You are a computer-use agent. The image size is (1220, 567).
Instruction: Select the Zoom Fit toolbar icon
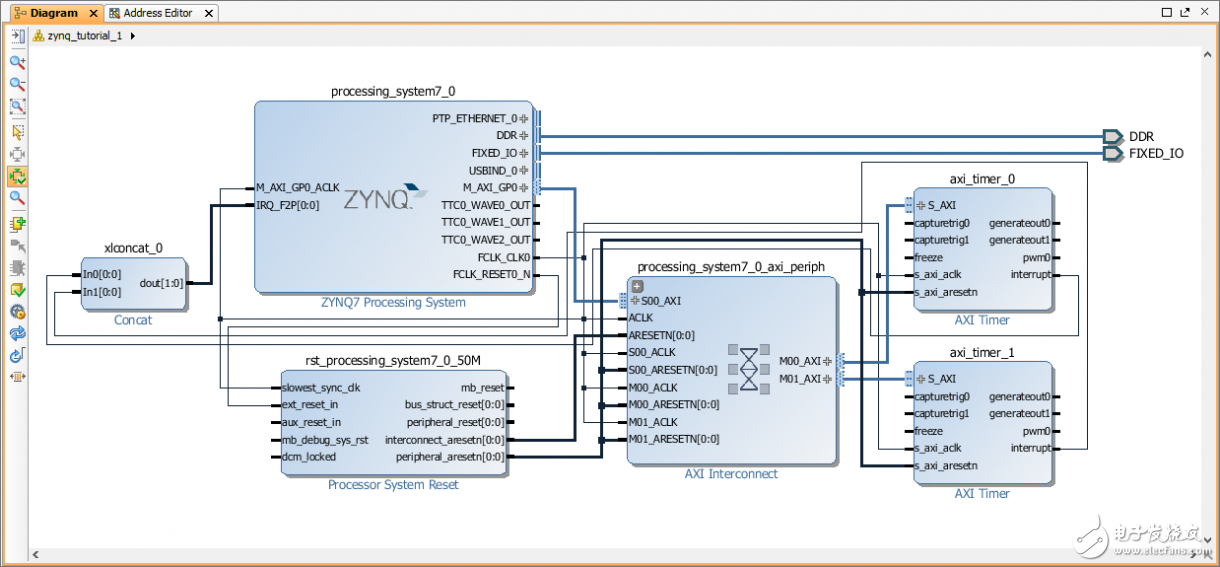coord(17,107)
